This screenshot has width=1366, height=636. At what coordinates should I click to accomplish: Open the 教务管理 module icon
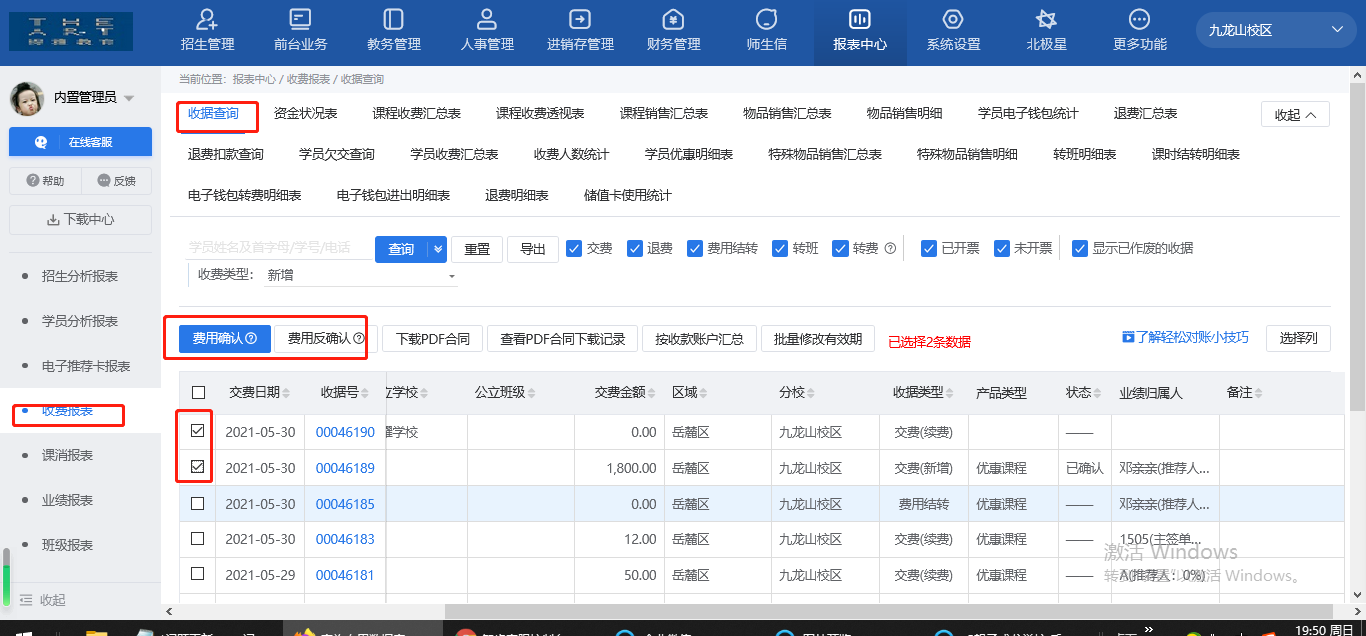tap(393, 19)
